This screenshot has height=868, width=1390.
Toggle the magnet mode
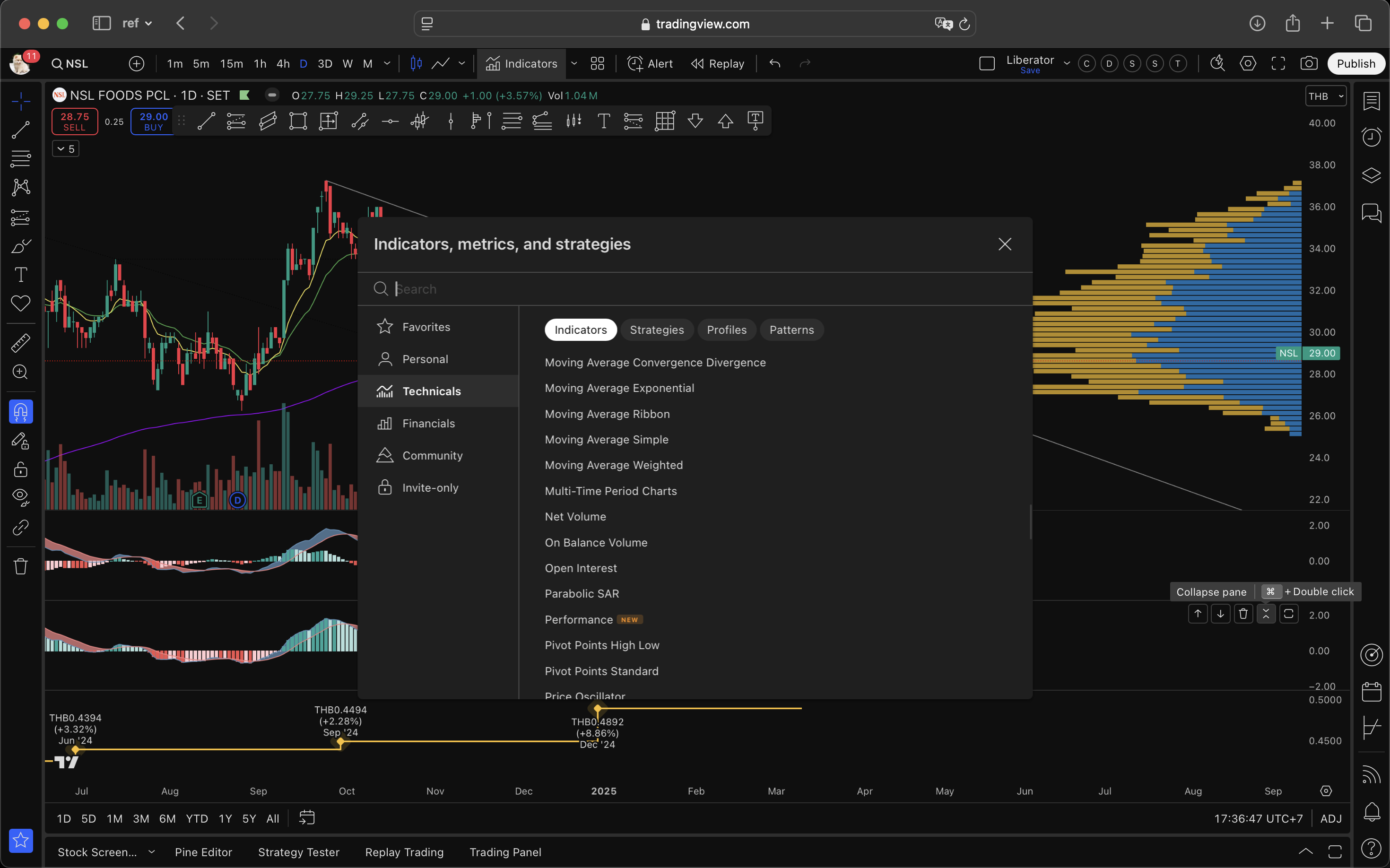coord(21,412)
